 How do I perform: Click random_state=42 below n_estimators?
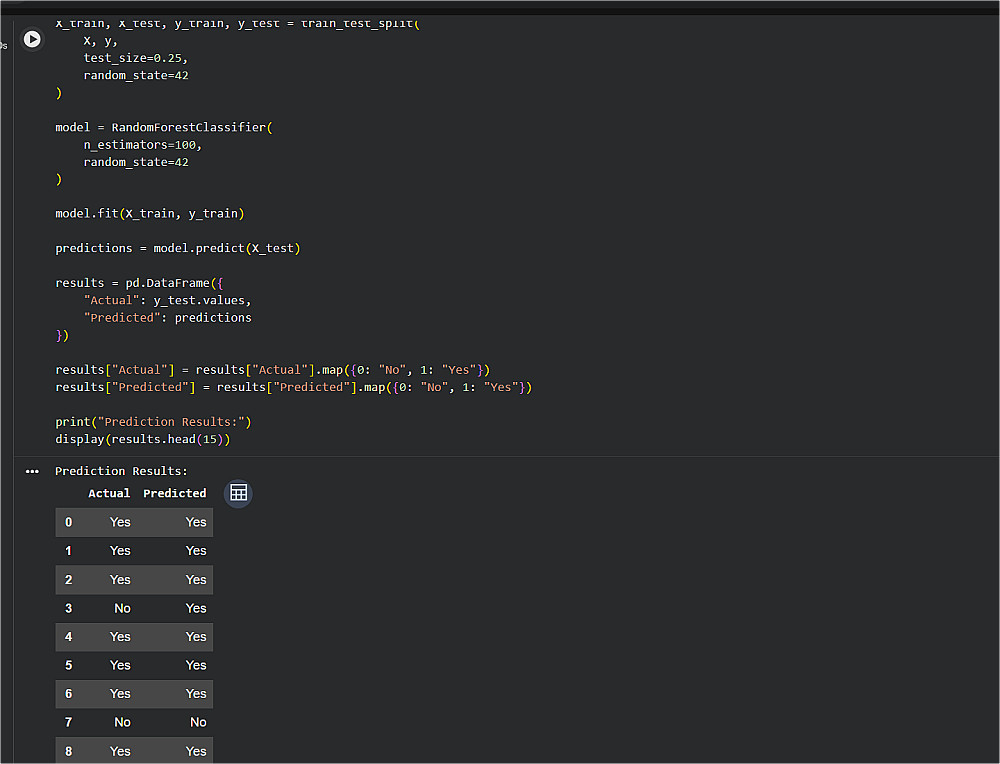(136, 162)
